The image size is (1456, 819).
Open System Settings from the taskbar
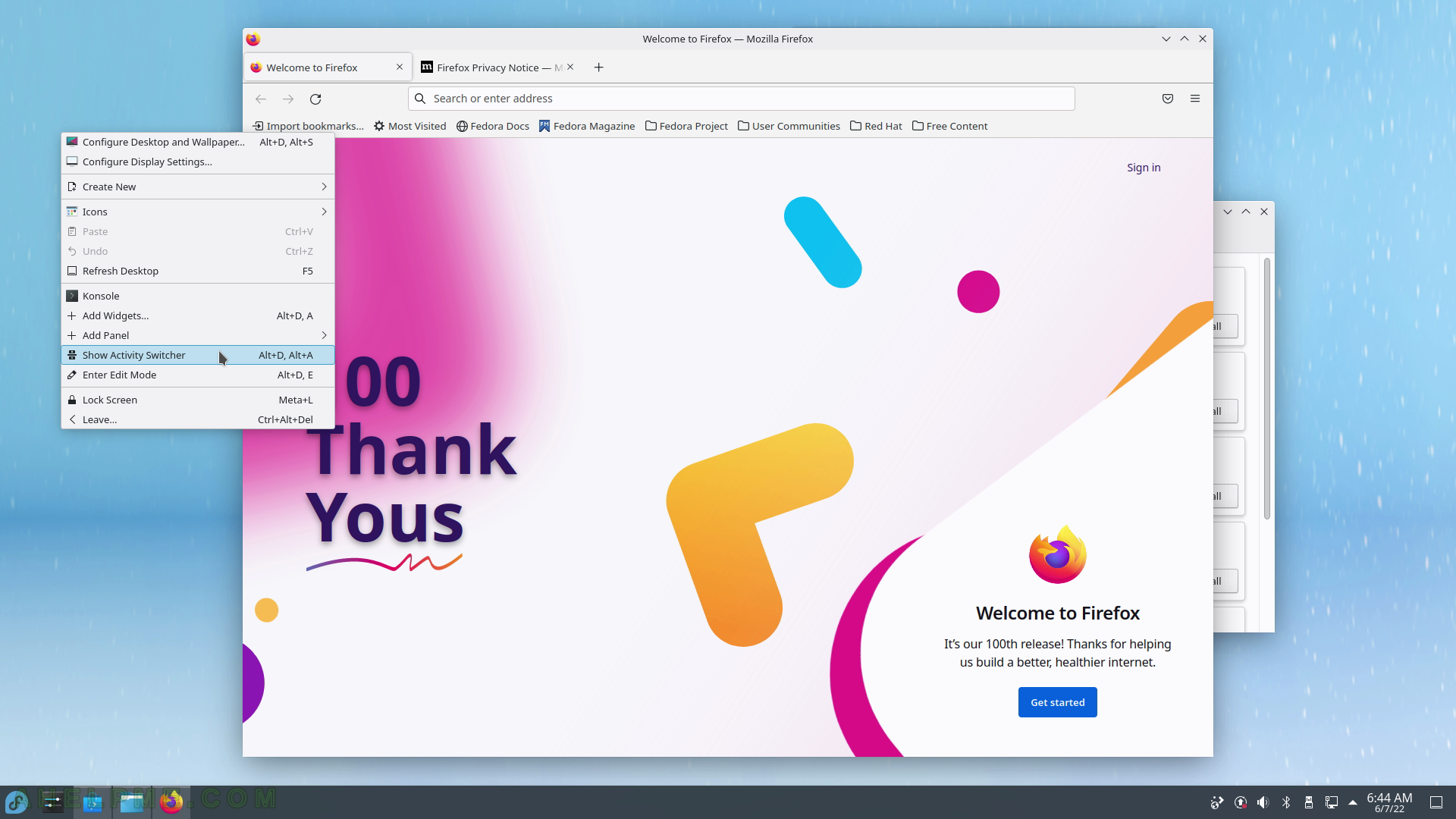click(53, 802)
